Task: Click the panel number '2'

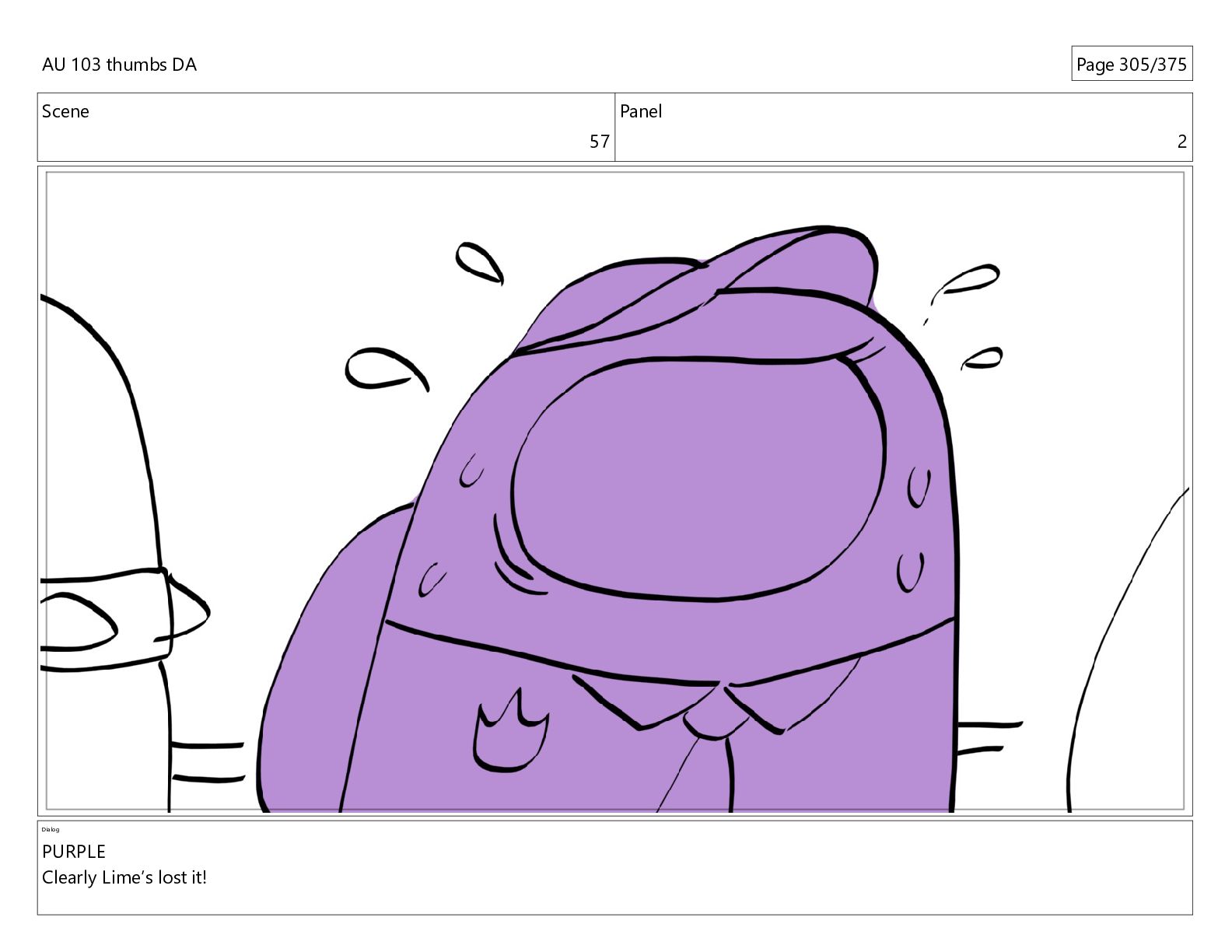Action: [x=1181, y=142]
